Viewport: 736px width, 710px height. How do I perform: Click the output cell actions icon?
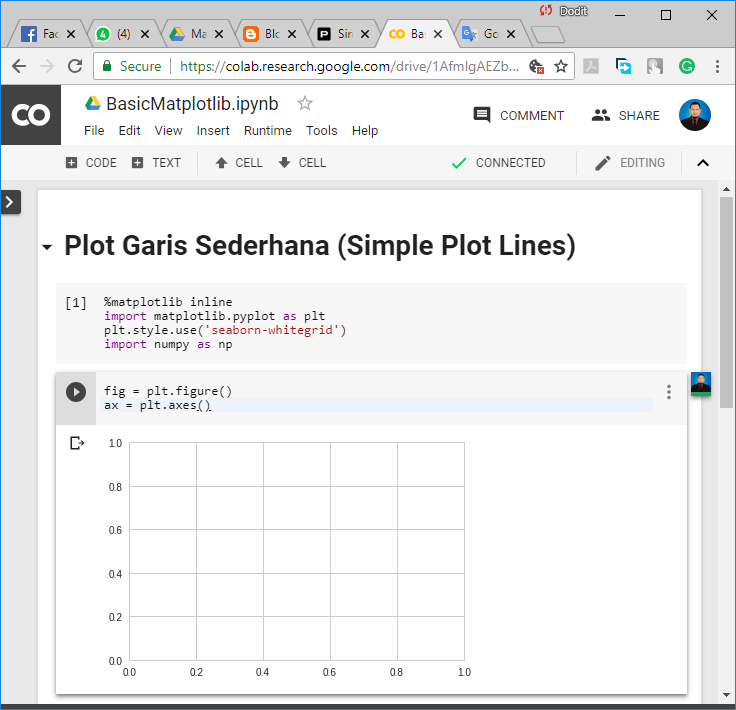coord(77,443)
